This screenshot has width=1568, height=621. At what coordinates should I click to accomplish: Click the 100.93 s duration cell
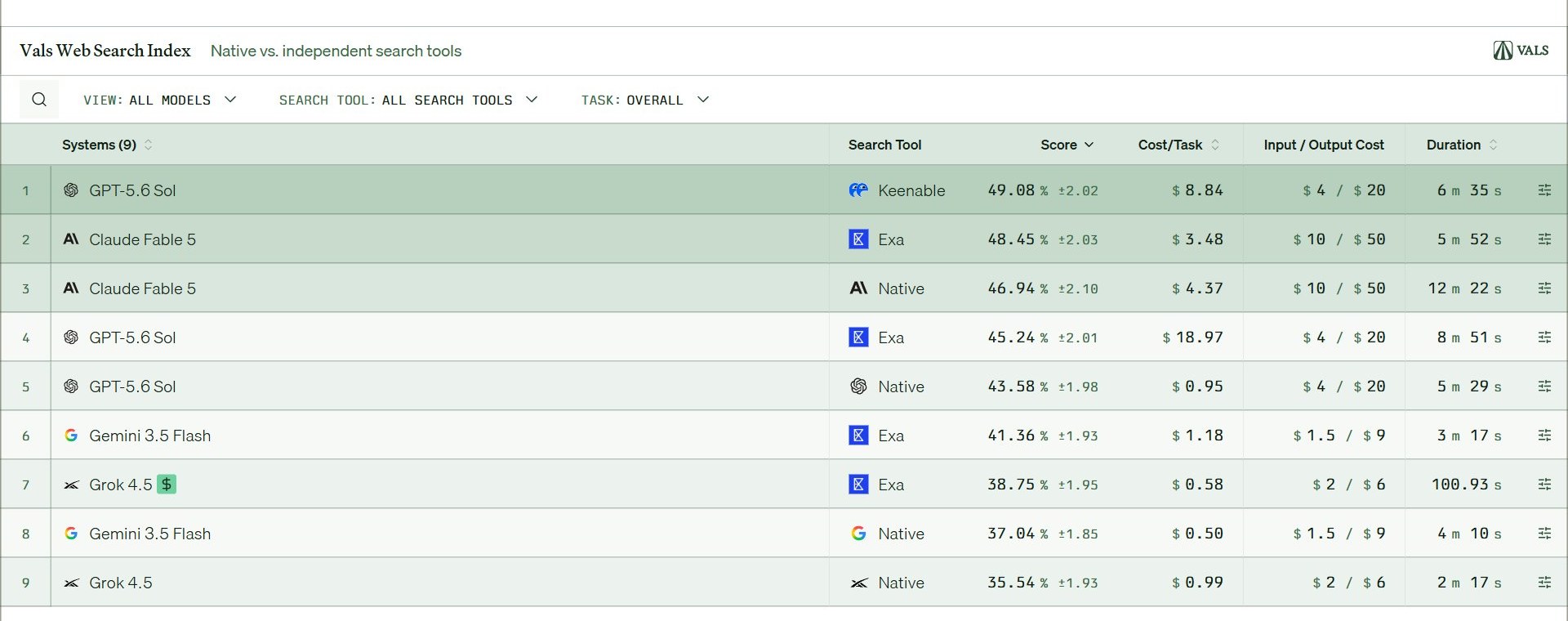coord(1466,485)
